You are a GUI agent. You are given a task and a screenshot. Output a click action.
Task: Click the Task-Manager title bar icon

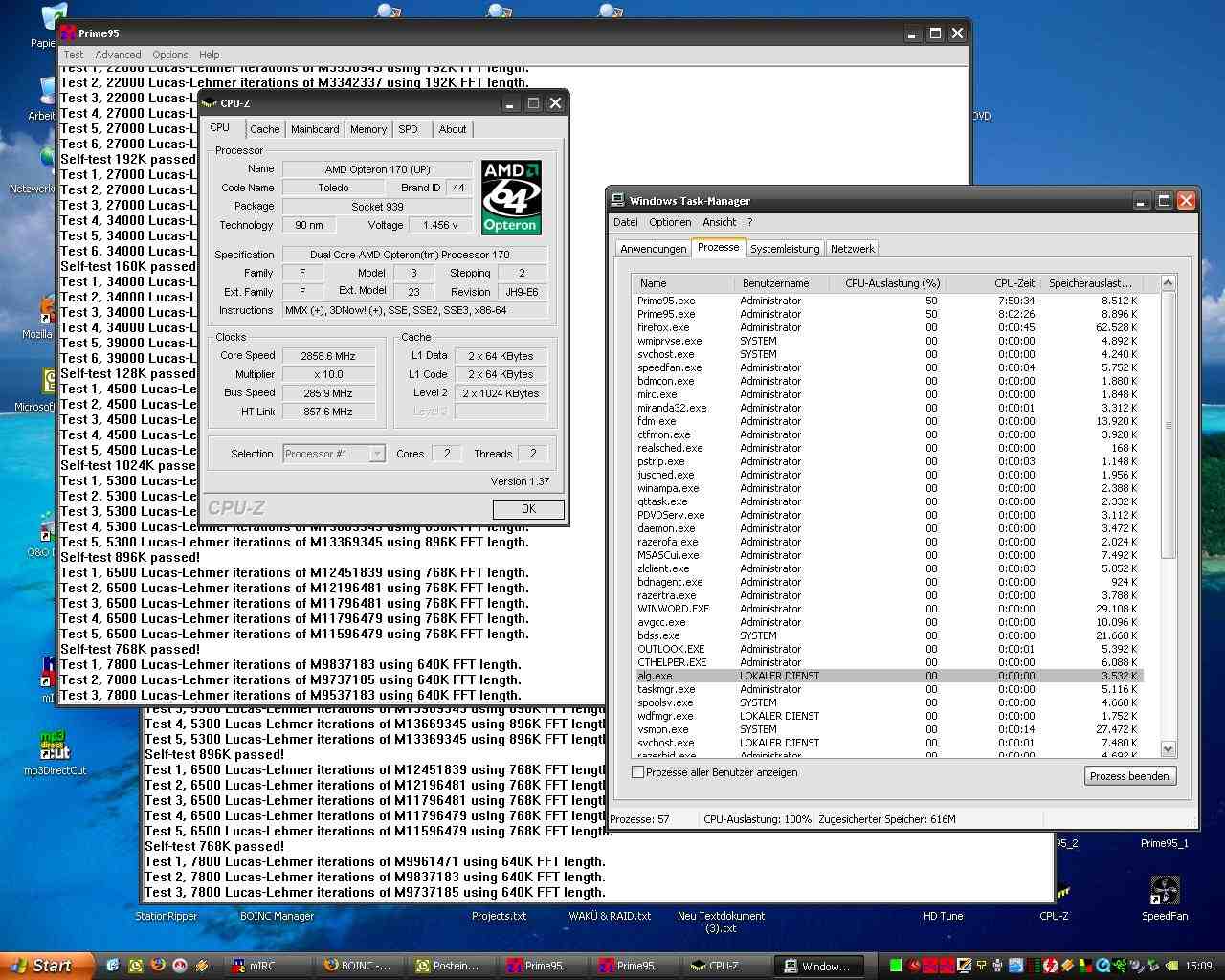click(x=618, y=201)
